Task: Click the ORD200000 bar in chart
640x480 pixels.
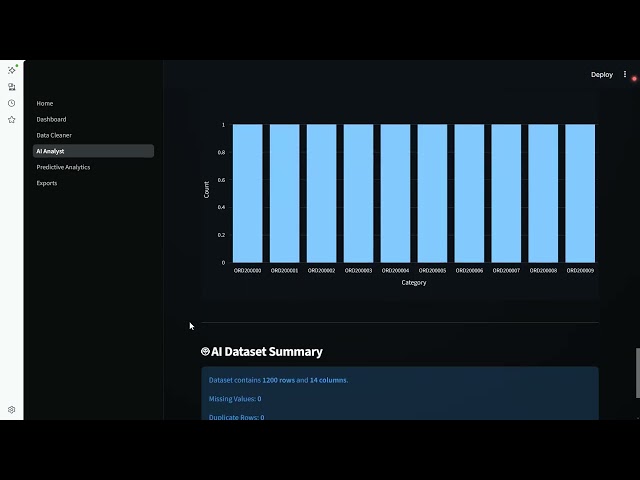Action: (248, 193)
